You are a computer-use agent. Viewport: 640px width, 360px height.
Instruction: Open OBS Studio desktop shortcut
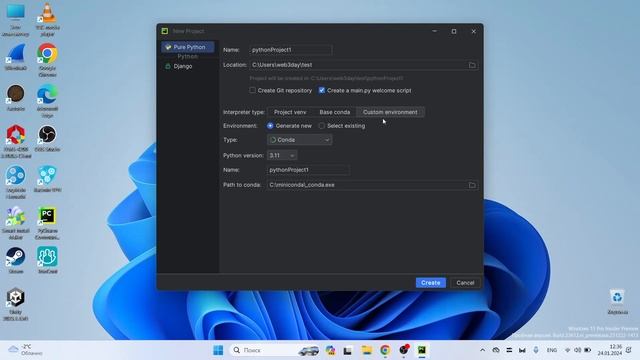(x=47, y=139)
